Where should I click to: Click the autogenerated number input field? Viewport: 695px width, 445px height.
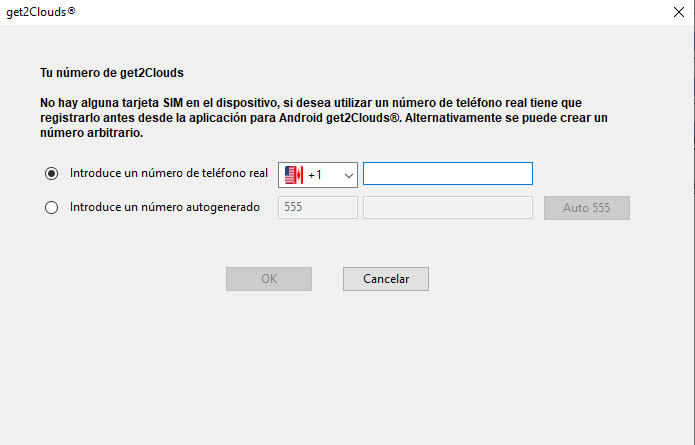[x=448, y=207]
